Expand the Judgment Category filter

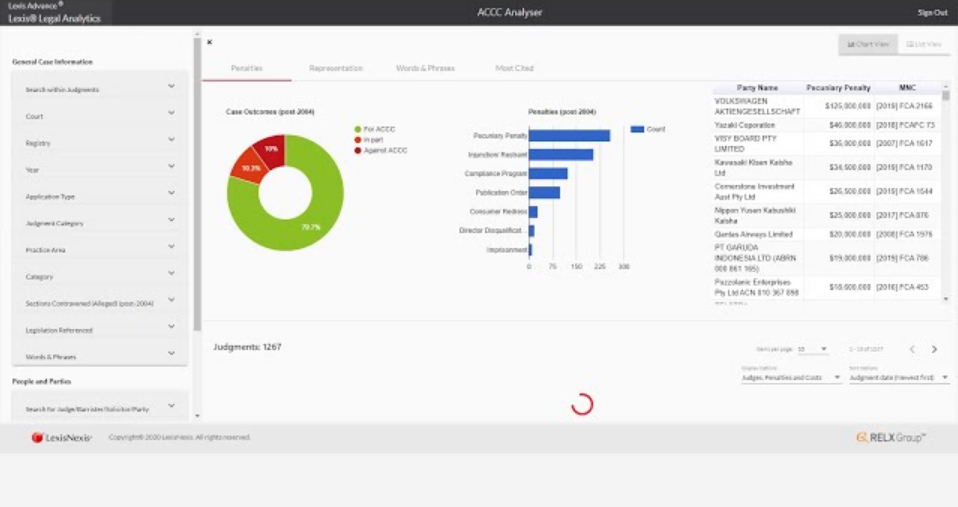tap(100, 223)
